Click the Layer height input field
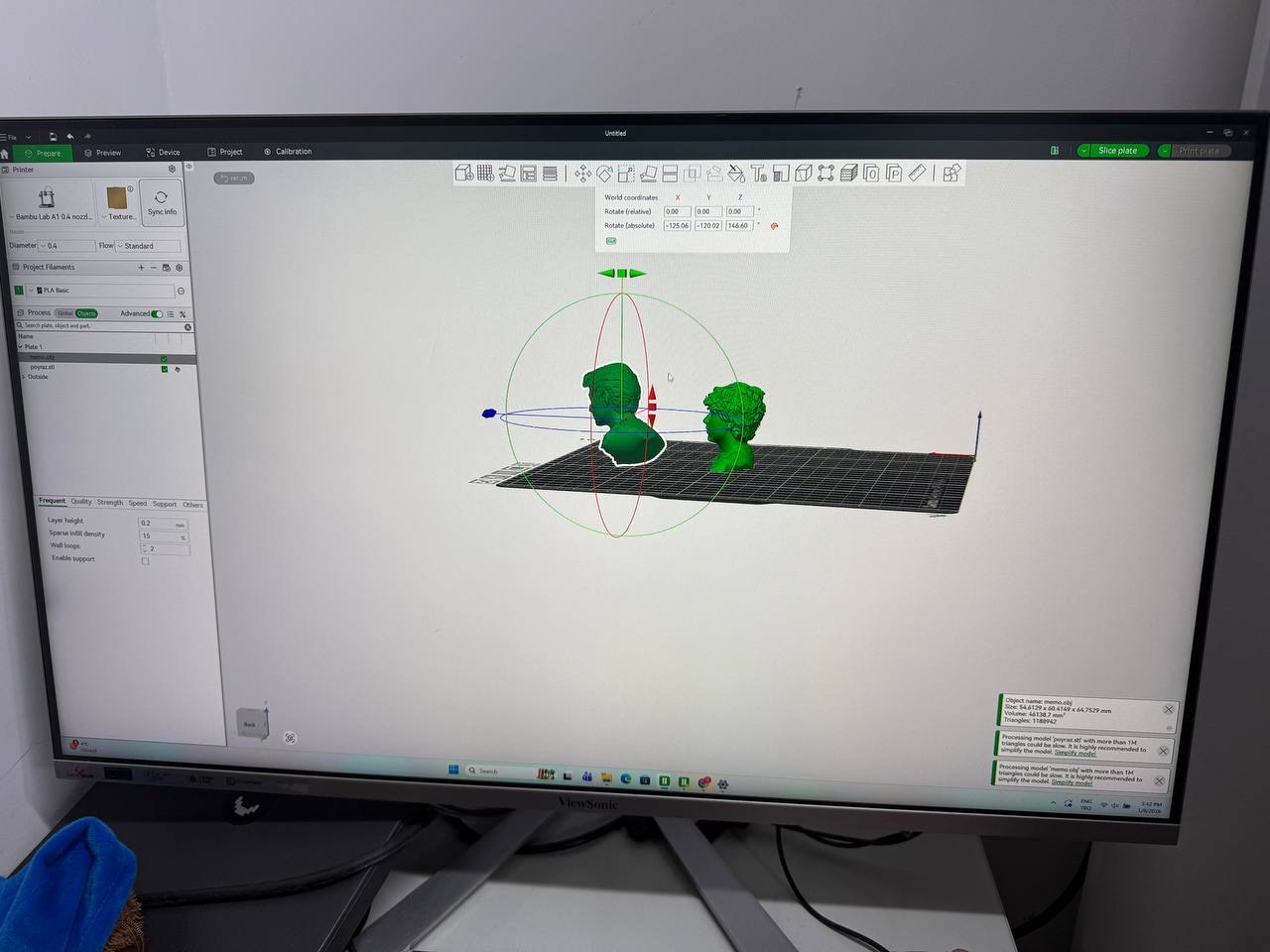The height and width of the screenshot is (952, 1270). [x=163, y=524]
